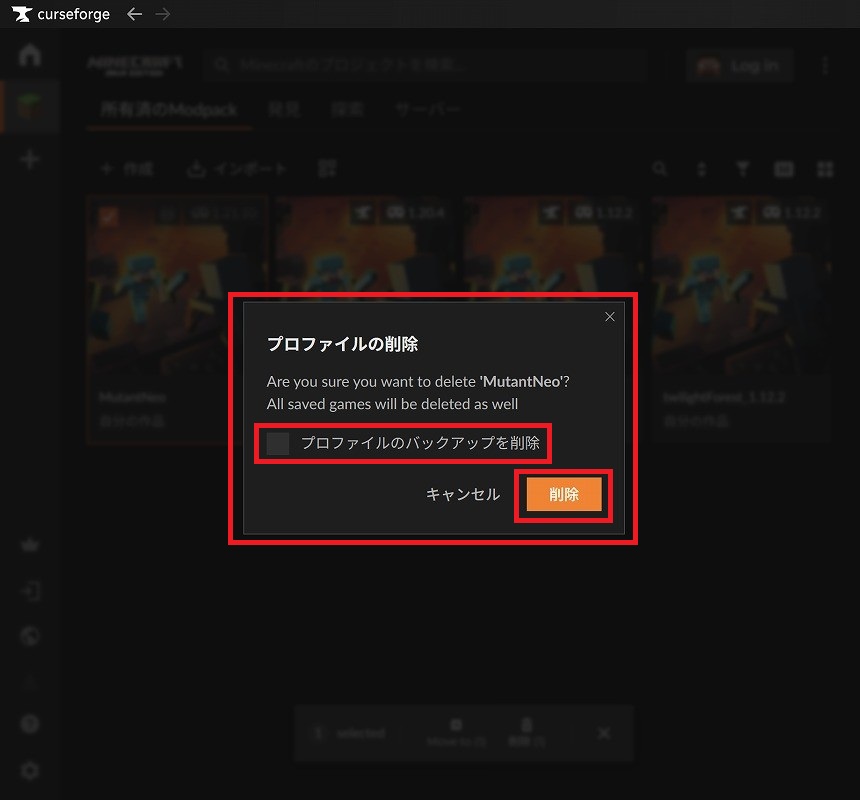The image size is (860, 800).
Task: Confirm deletion with the orange 削除 button
Action: point(564,495)
